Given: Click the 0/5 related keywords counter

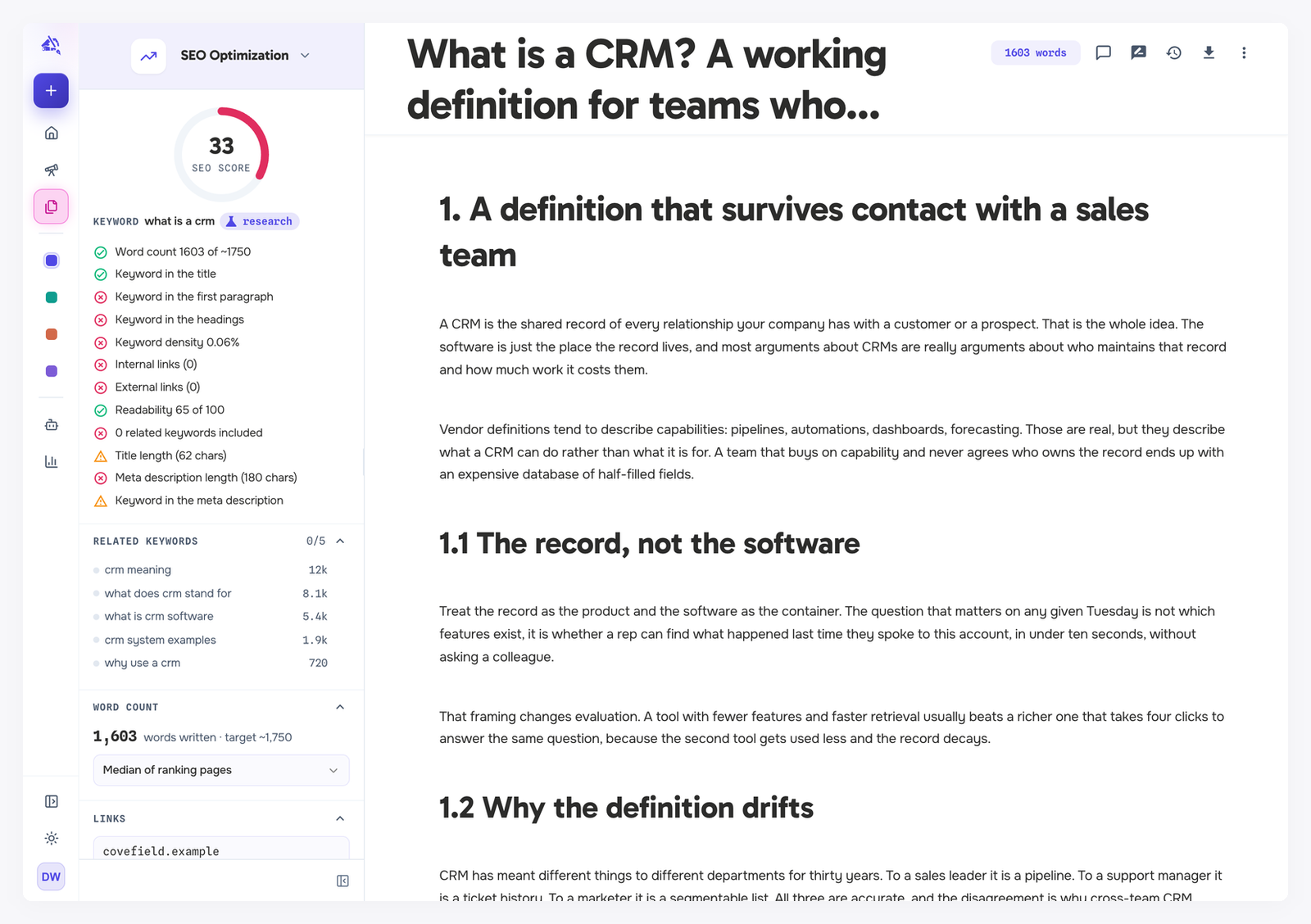Looking at the screenshot, I should click(x=315, y=541).
